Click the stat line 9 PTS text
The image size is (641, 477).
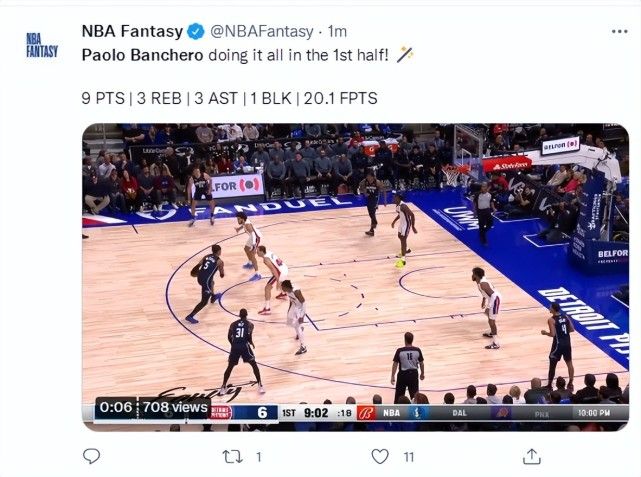[103, 99]
